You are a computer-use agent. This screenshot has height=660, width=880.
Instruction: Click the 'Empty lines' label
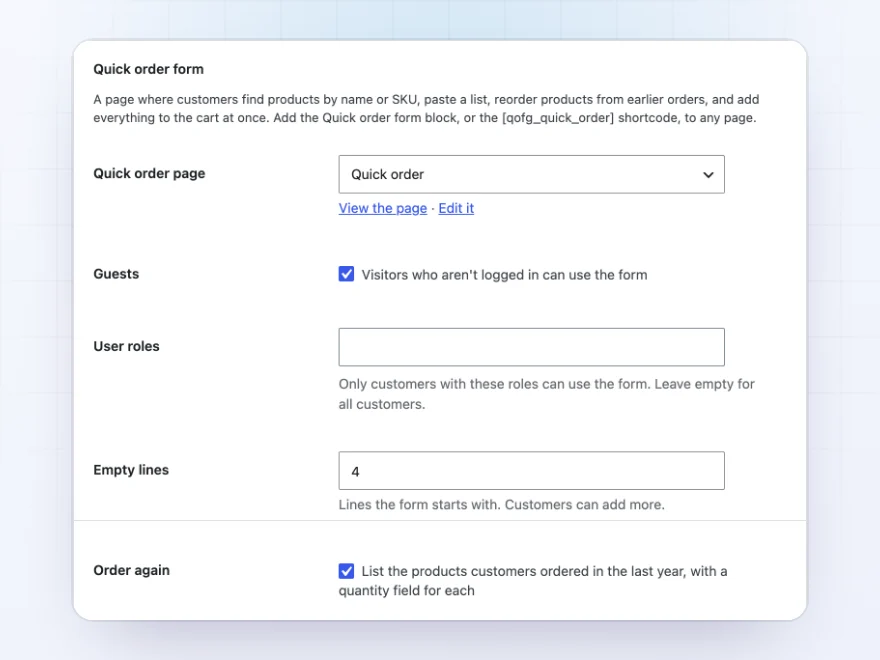[131, 470]
